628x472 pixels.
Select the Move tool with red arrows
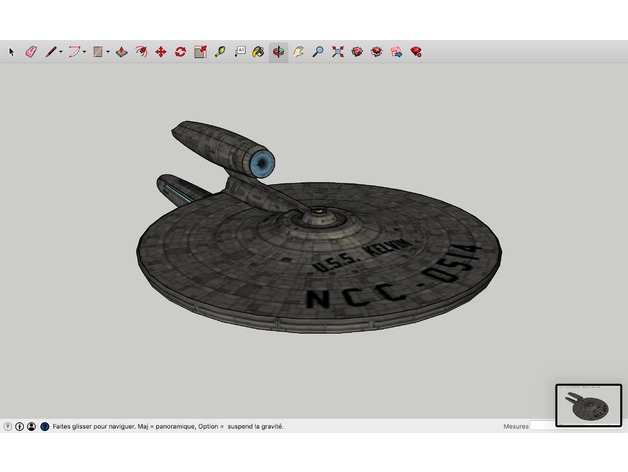(161, 52)
